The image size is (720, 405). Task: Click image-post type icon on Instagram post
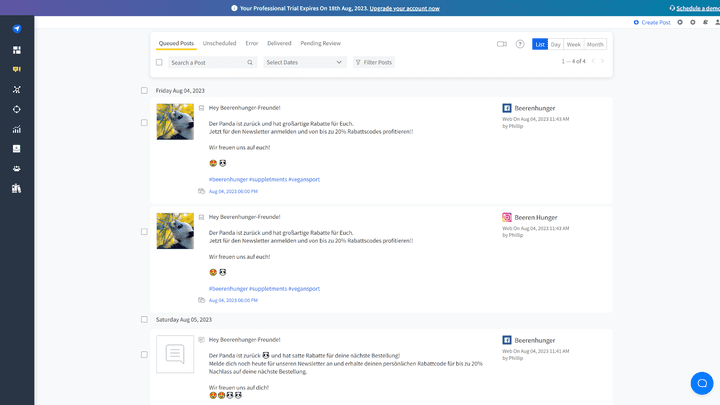click(x=202, y=217)
